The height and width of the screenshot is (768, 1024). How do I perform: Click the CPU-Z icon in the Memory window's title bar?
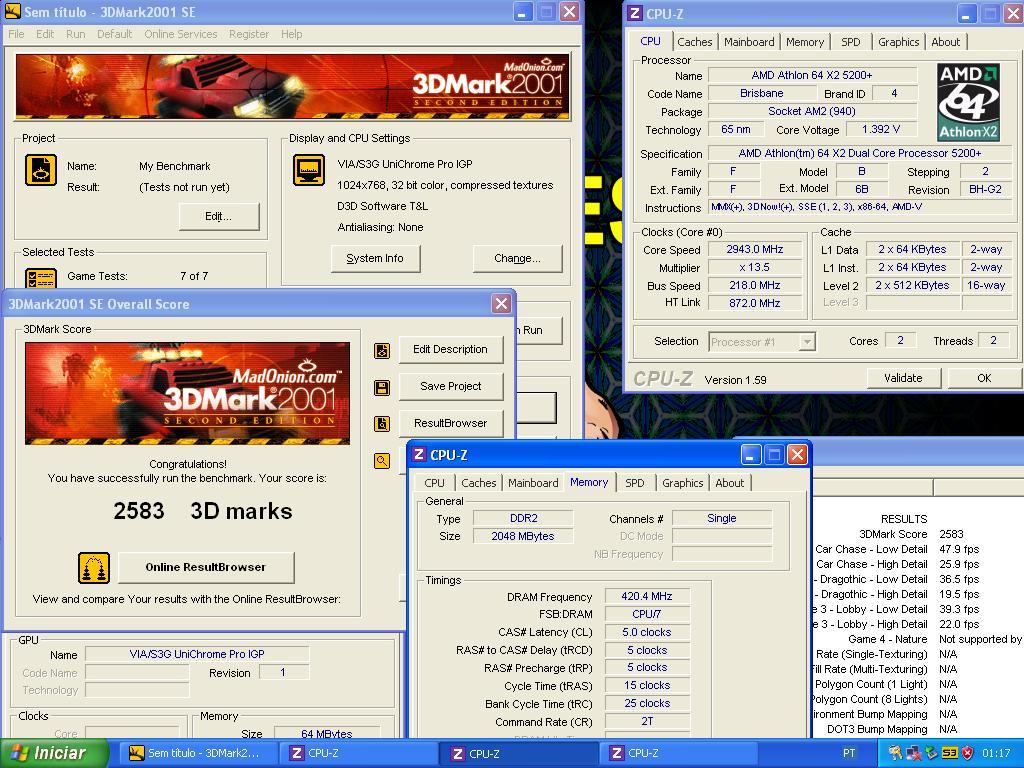419,455
